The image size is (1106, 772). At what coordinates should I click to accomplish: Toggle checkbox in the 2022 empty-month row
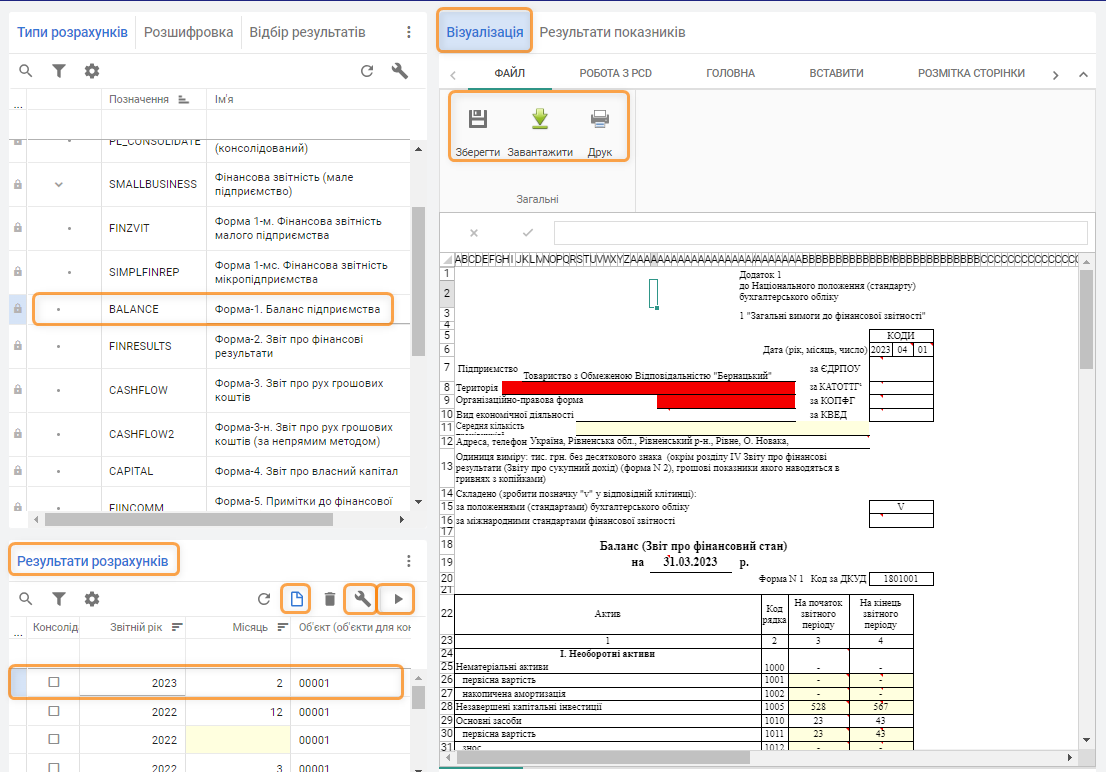(54, 740)
